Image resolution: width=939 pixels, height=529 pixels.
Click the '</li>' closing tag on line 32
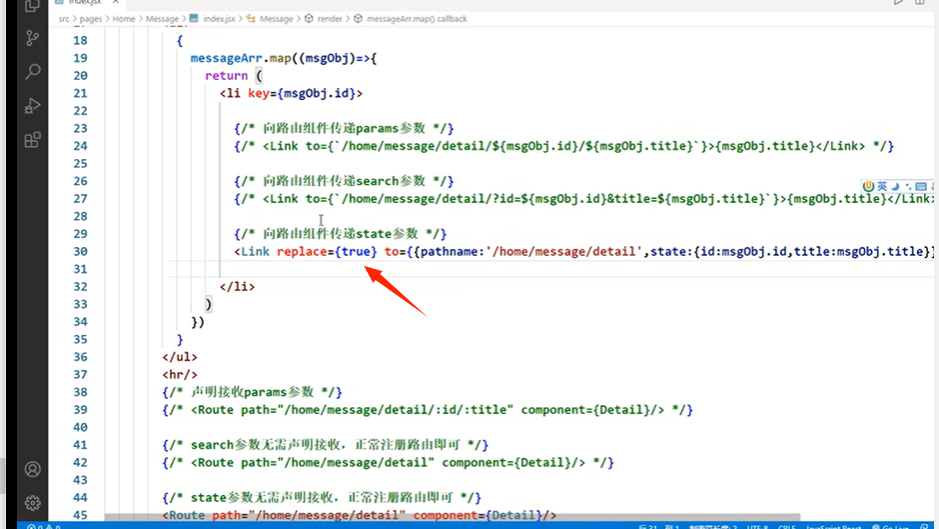(237, 286)
